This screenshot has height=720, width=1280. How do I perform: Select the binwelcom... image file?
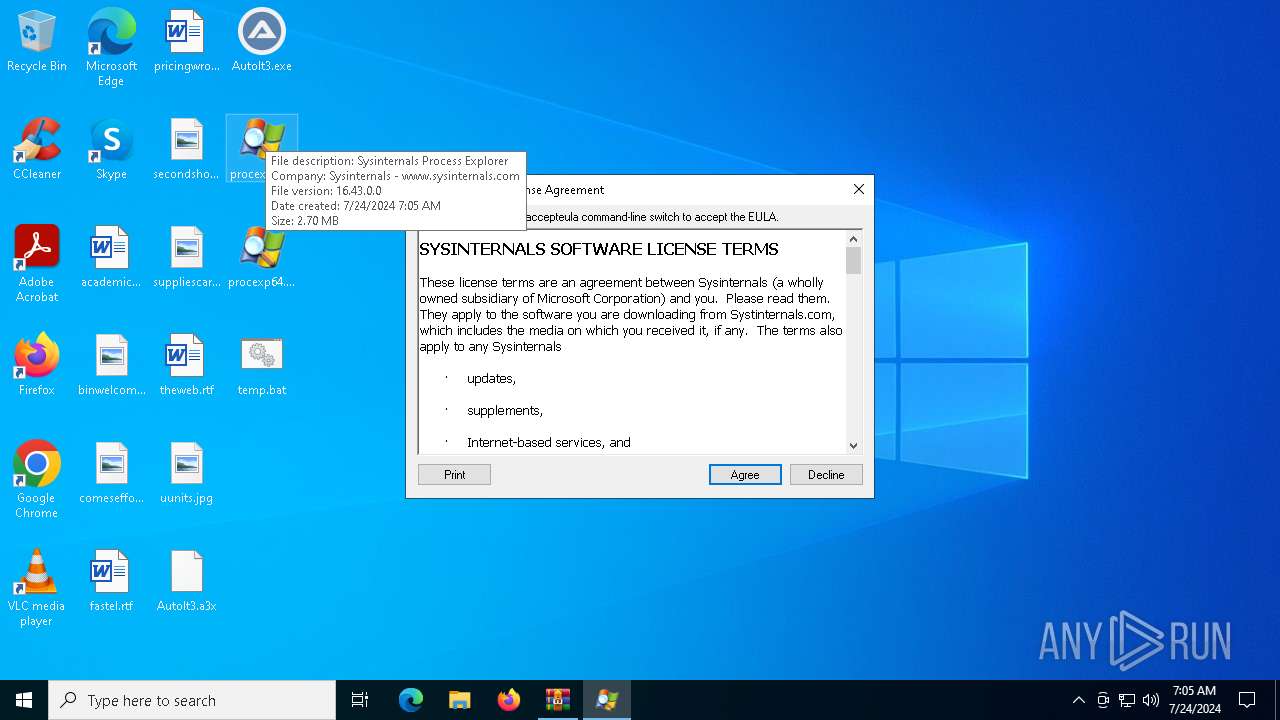(x=111, y=365)
